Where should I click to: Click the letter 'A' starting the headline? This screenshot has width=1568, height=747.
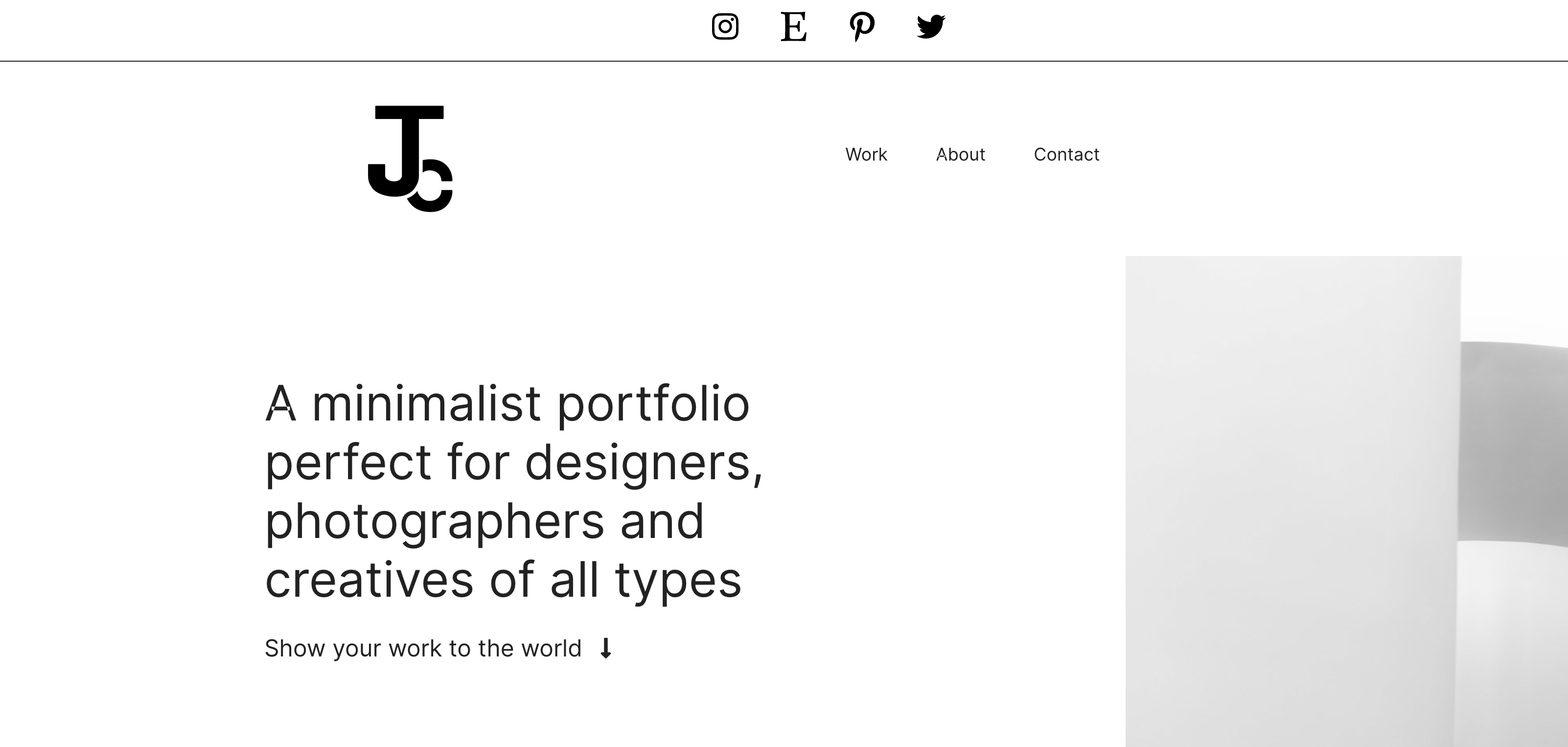280,403
